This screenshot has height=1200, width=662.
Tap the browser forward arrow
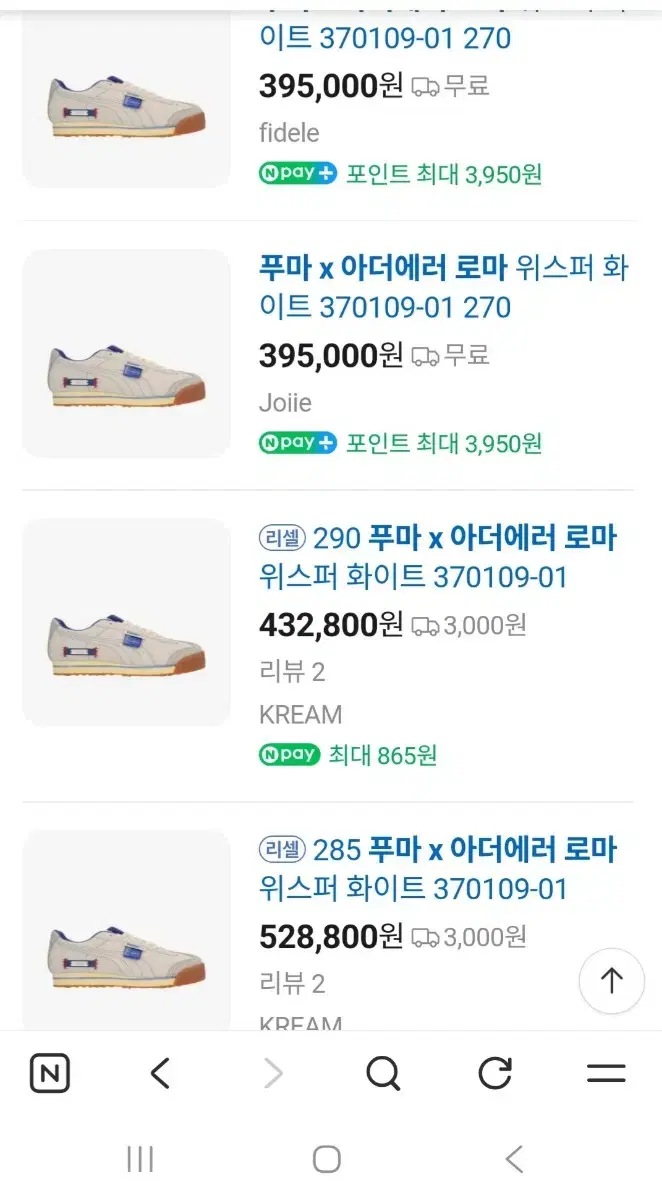(x=273, y=1074)
